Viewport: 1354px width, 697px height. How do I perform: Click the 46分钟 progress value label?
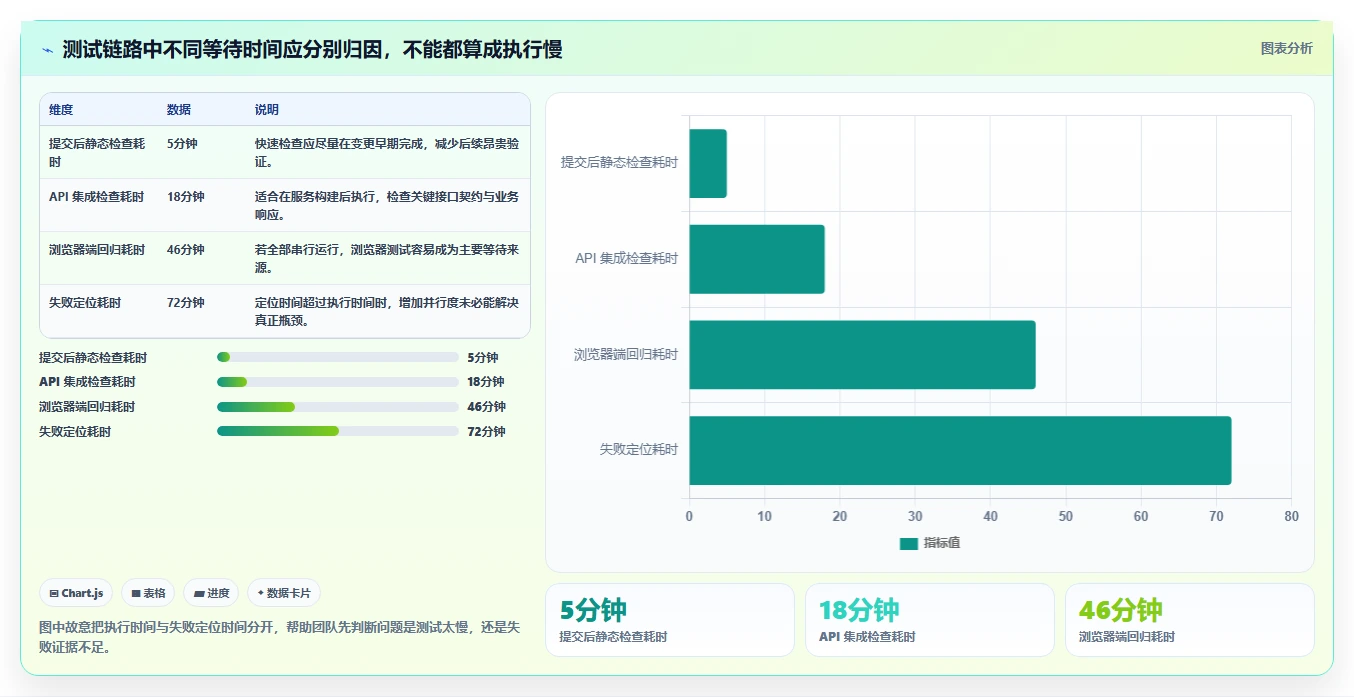486,407
